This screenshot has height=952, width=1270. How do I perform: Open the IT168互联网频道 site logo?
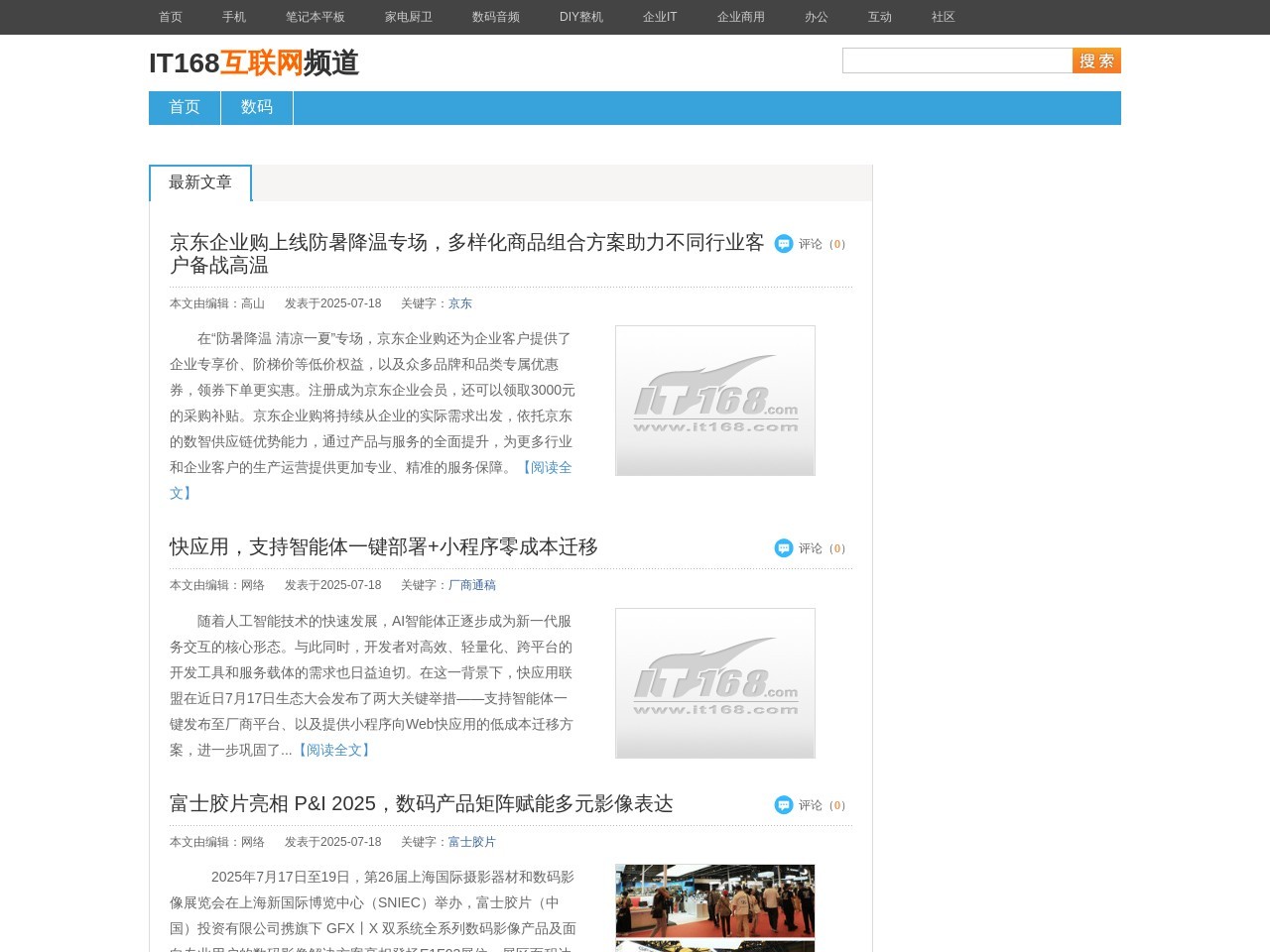(x=253, y=63)
